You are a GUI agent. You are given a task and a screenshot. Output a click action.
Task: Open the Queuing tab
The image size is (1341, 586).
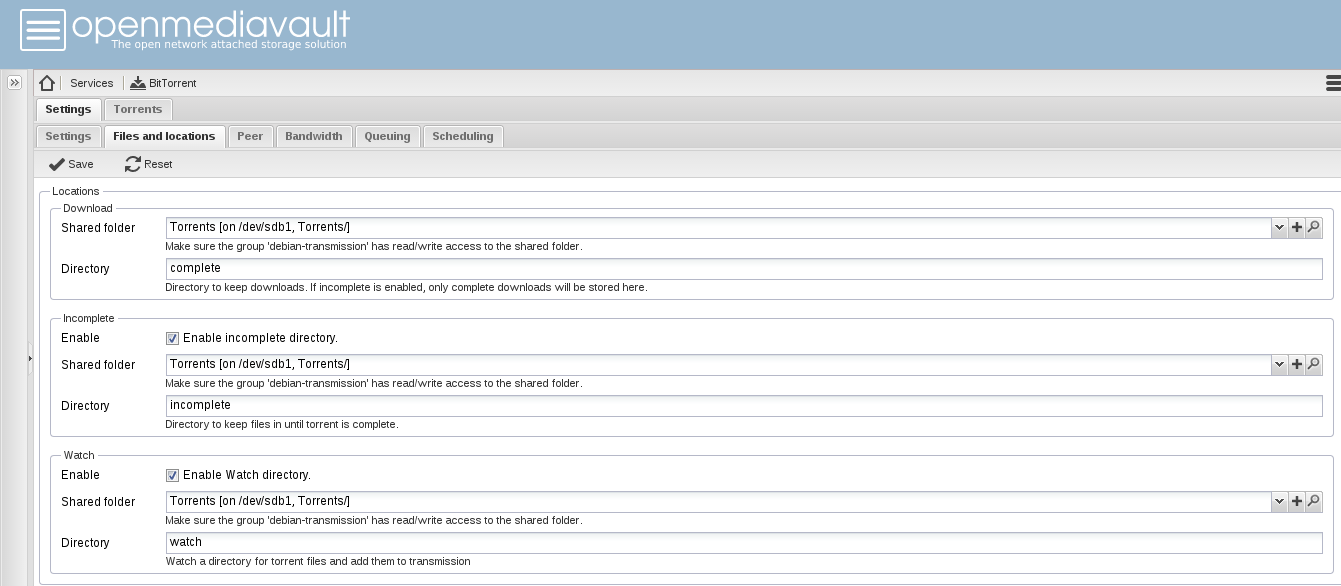click(x=387, y=136)
